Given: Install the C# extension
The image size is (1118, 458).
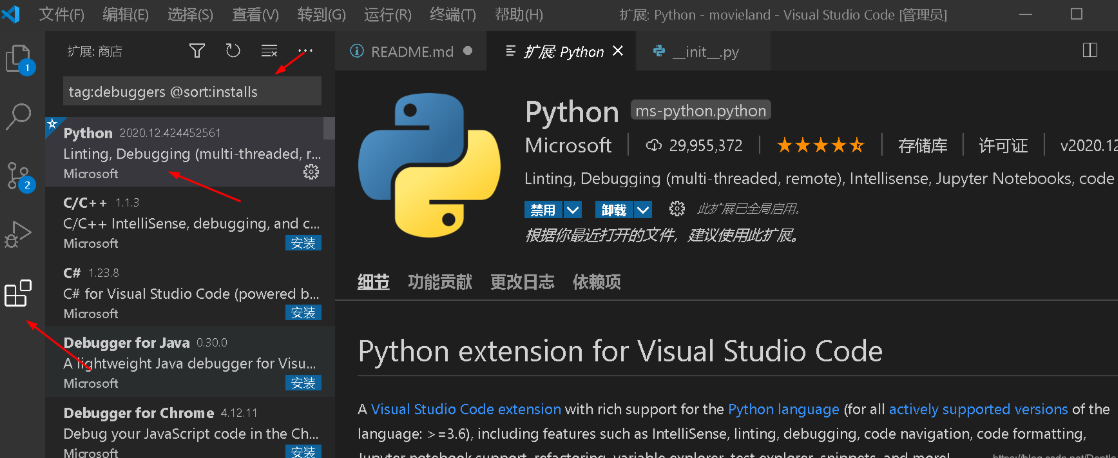Looking at the screenshot, I should (303, 312).
